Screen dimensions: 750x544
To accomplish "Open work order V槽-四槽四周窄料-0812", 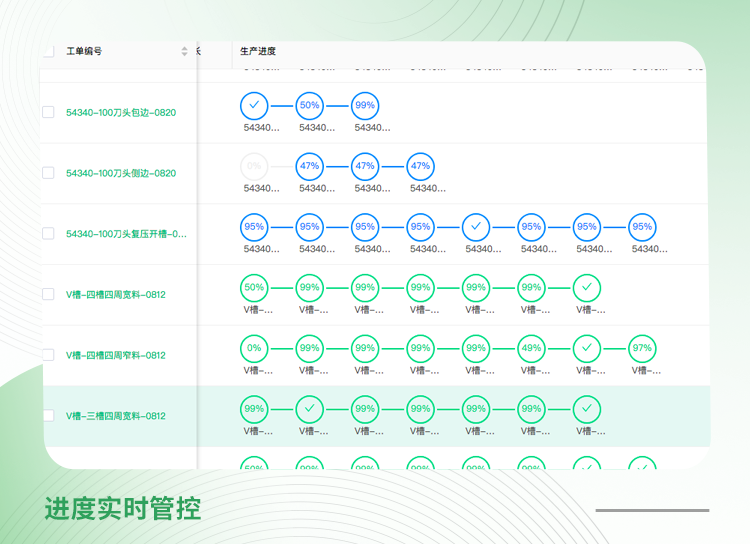I will click(116, 355).
